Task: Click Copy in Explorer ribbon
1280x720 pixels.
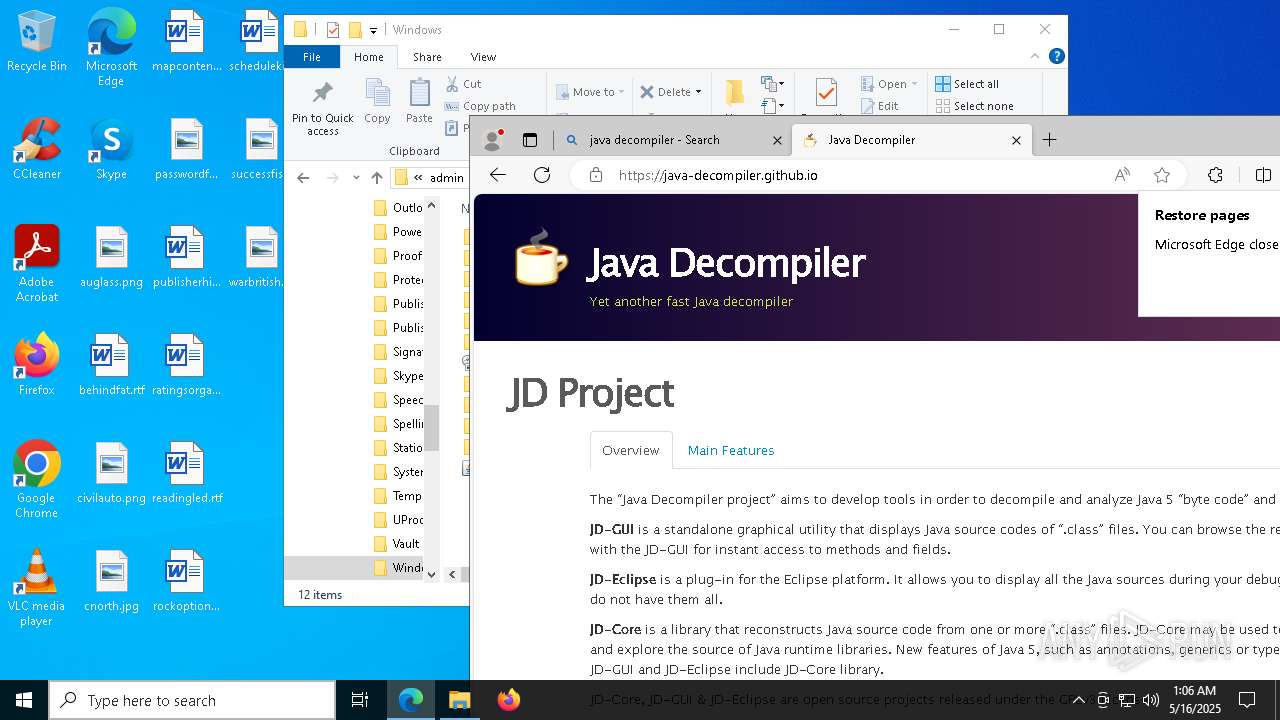Action: (x=377, y=102)
